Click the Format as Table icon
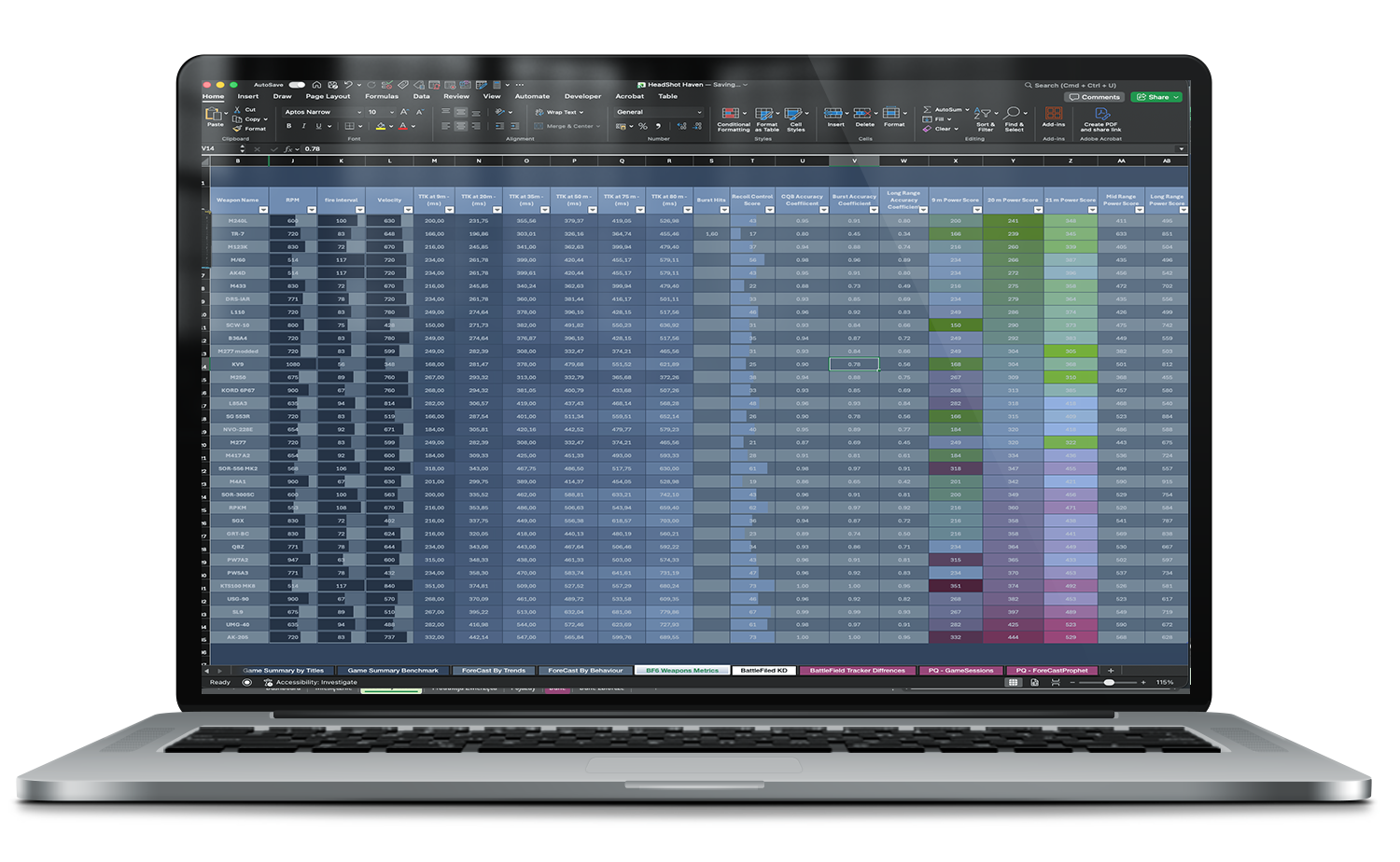 765,114
